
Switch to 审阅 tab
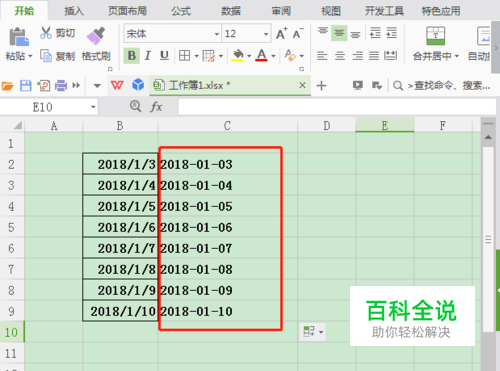point(281,11)
